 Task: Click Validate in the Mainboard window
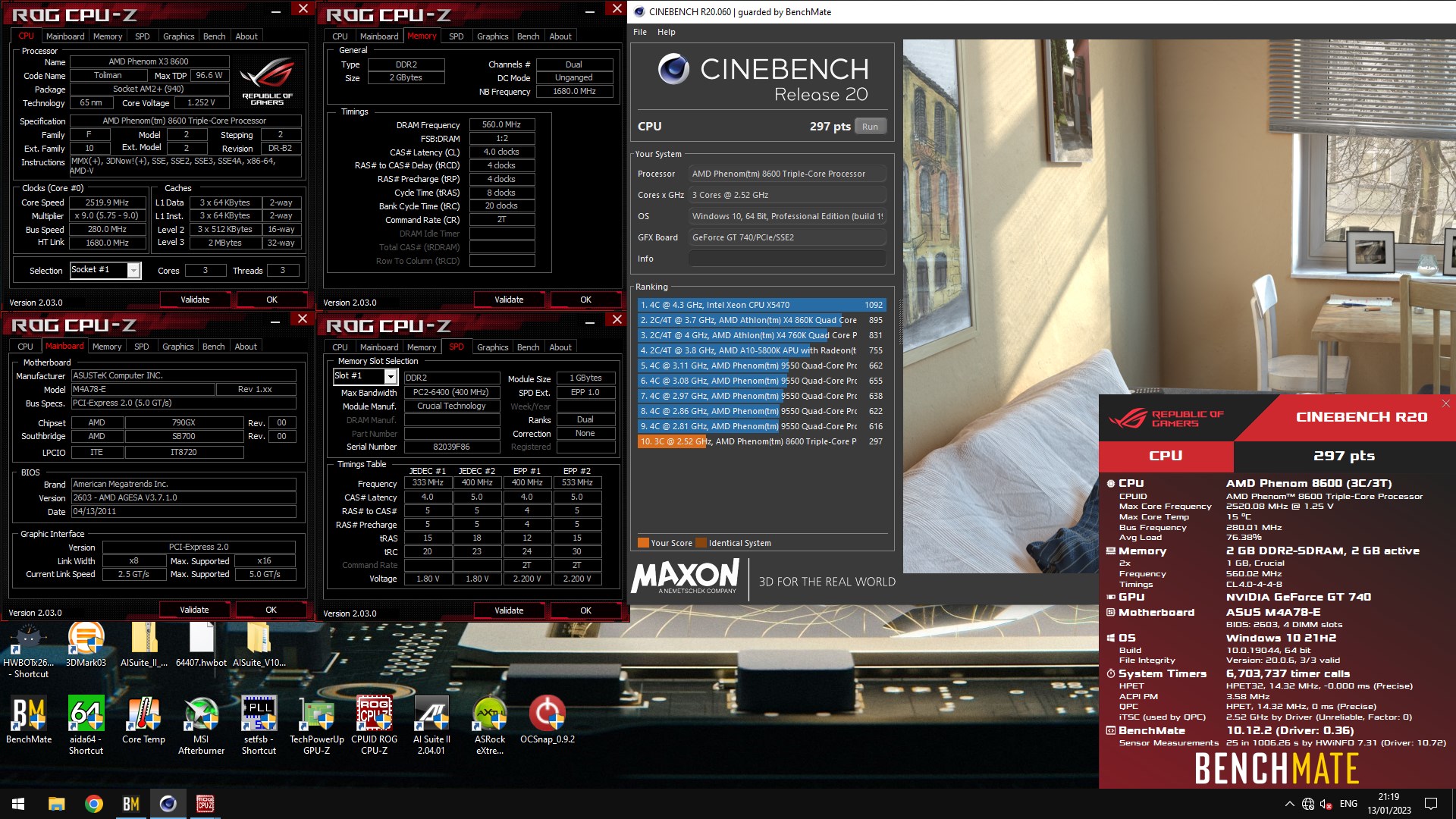click(x=194, y=610)
